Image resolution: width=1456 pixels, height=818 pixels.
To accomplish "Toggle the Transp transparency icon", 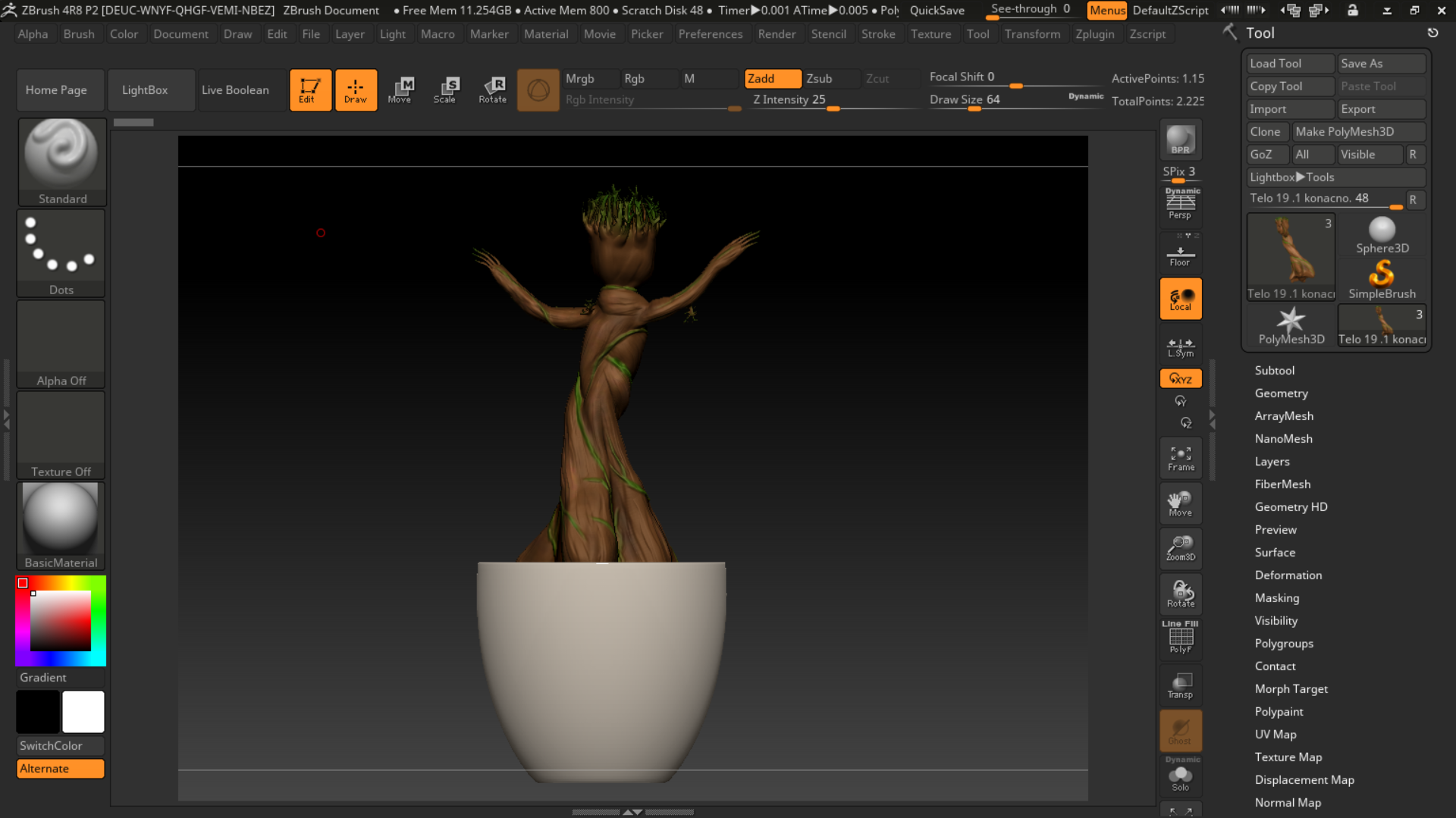I will [1181, 685].
